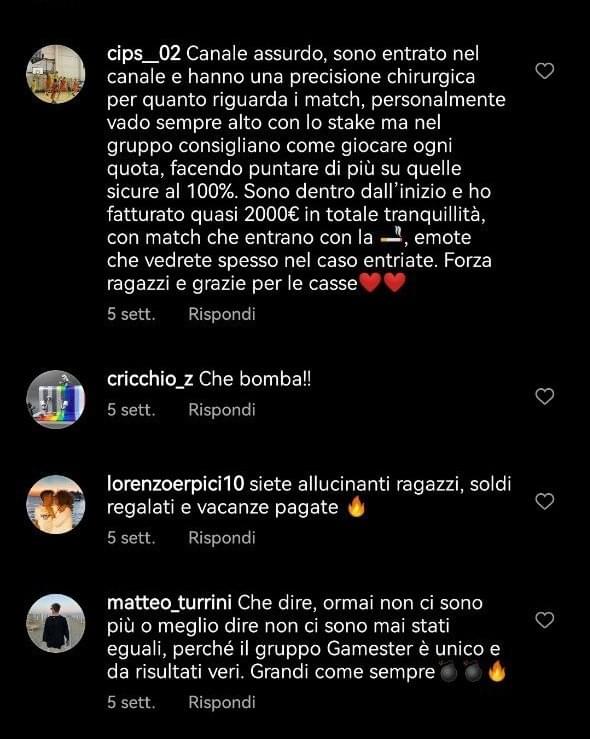The width and height of the screenshot is (590, 739).
Task: Open the lorenzoerpici10 username link
Action: [175, 484]
